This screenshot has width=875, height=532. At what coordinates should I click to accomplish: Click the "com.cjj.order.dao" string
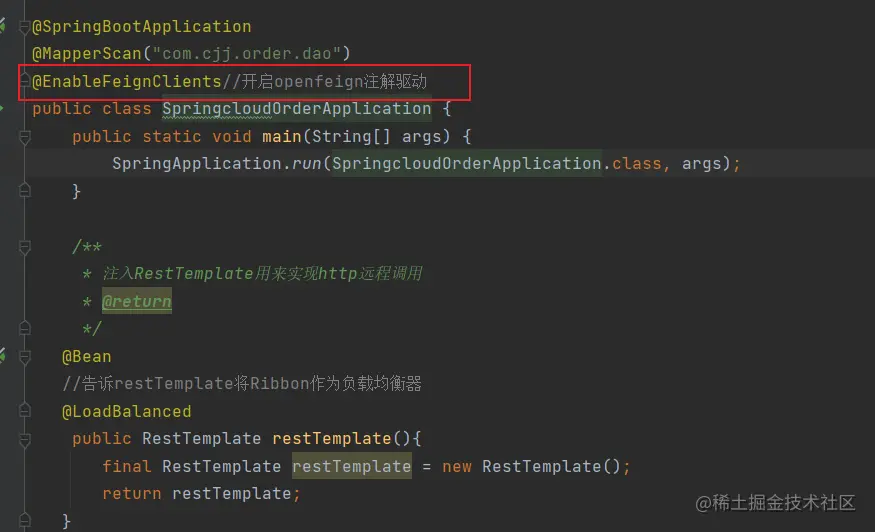247,54
